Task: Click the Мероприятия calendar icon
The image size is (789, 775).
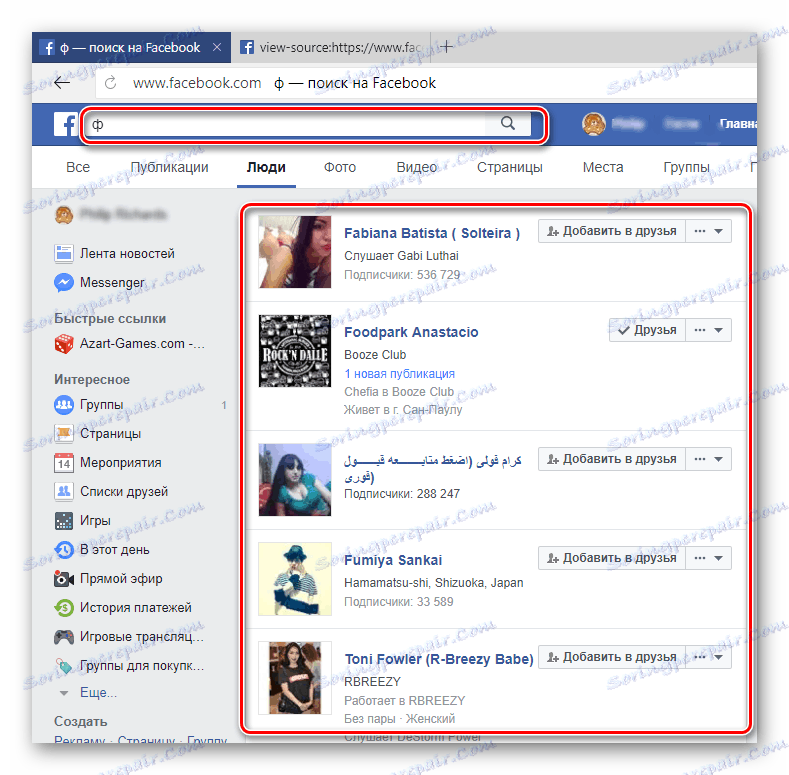Action: [64, 463]
